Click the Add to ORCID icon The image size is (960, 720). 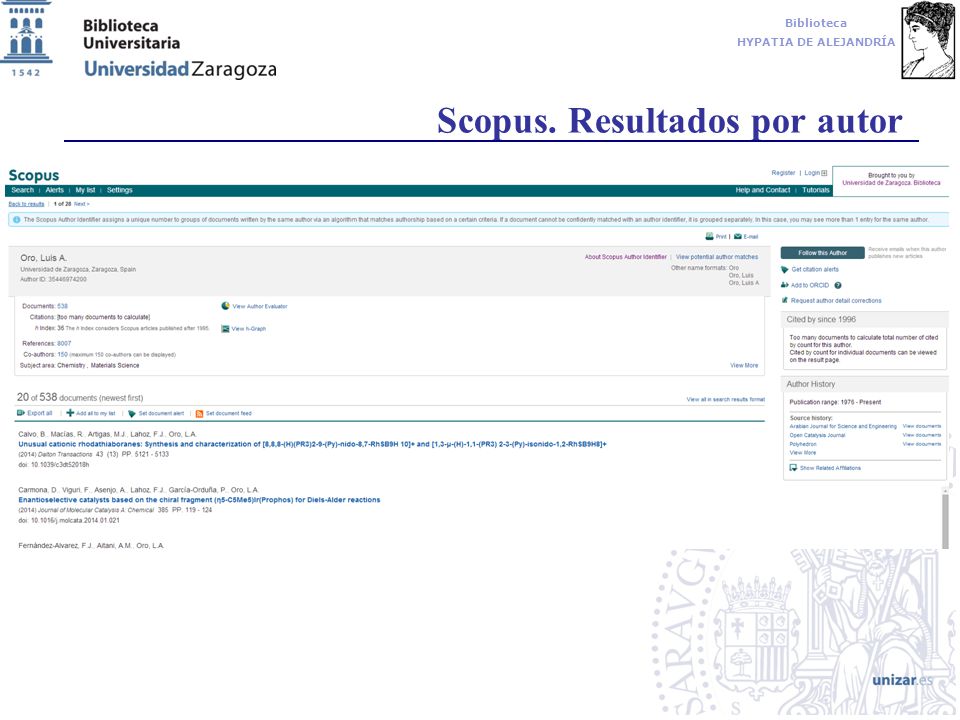pyautogui.click(x=785, y=285)
